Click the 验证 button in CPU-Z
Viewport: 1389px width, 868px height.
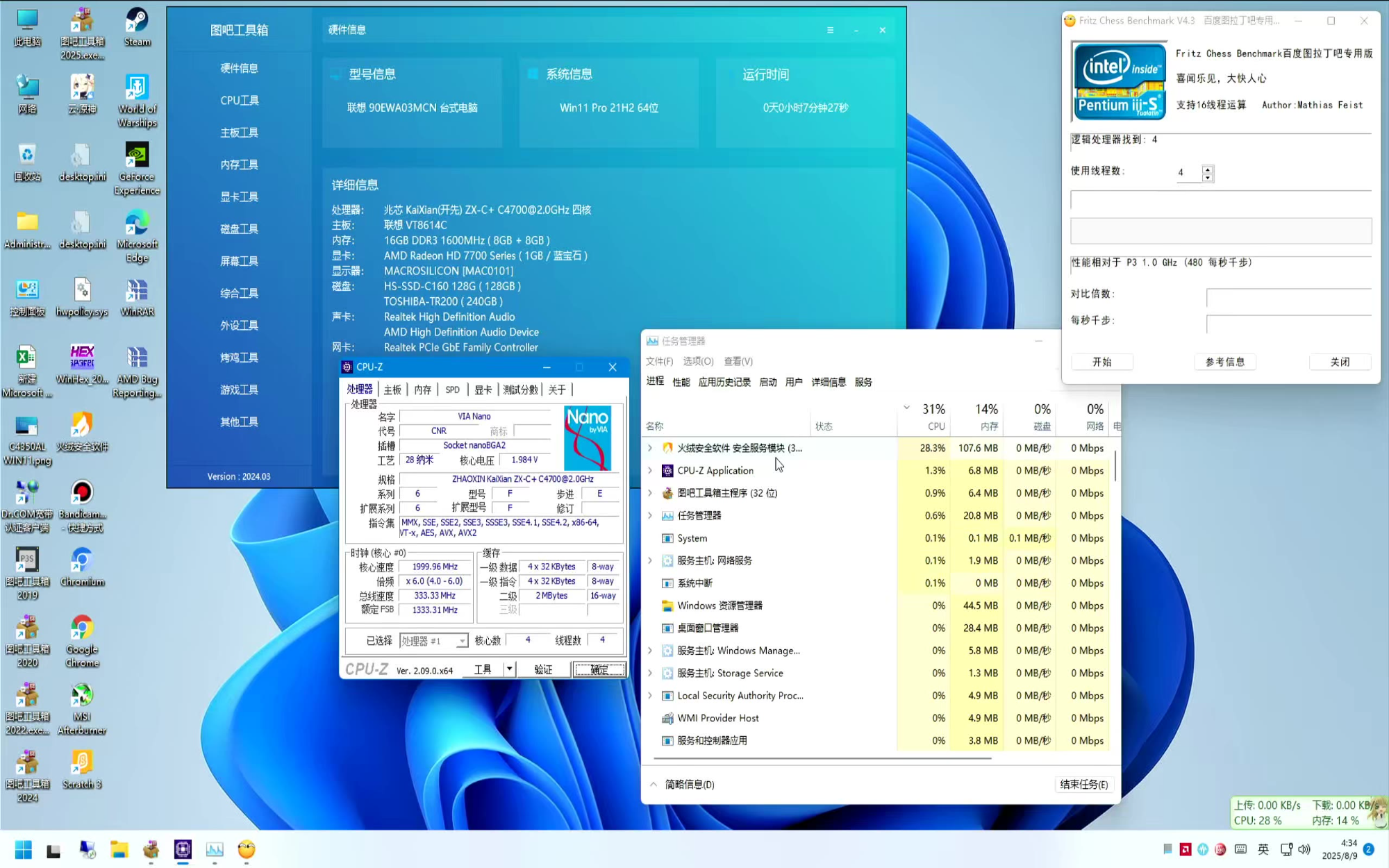pos(543,669)
